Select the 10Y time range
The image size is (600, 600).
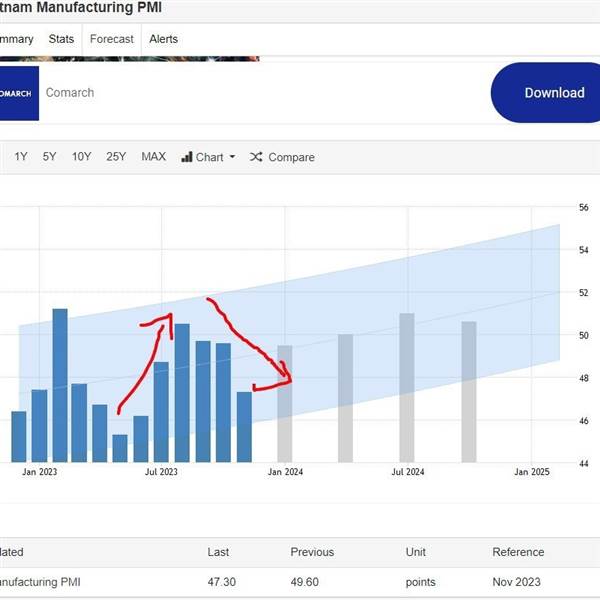pos(82,157)
